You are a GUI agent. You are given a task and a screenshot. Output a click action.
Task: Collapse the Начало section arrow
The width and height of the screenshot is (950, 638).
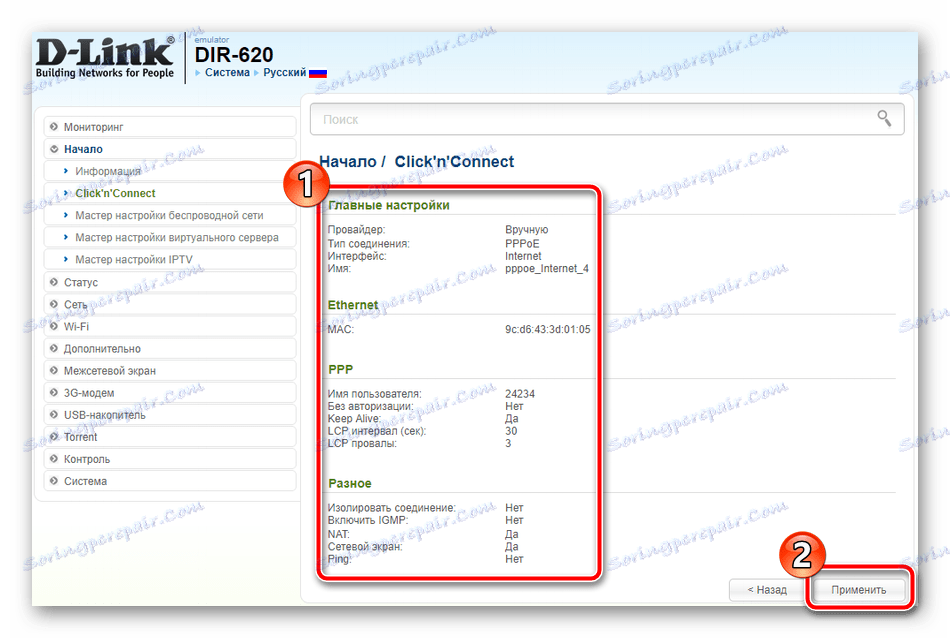[54, 149]
